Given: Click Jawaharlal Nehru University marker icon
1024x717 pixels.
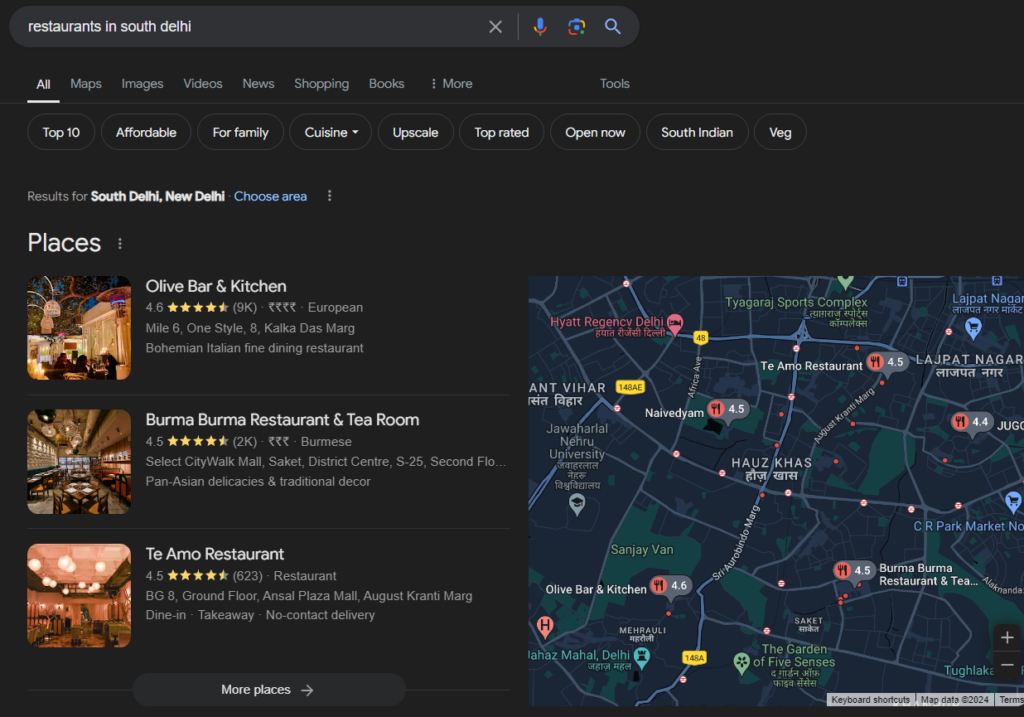Looking at the screenshot, I should (577, 503).
